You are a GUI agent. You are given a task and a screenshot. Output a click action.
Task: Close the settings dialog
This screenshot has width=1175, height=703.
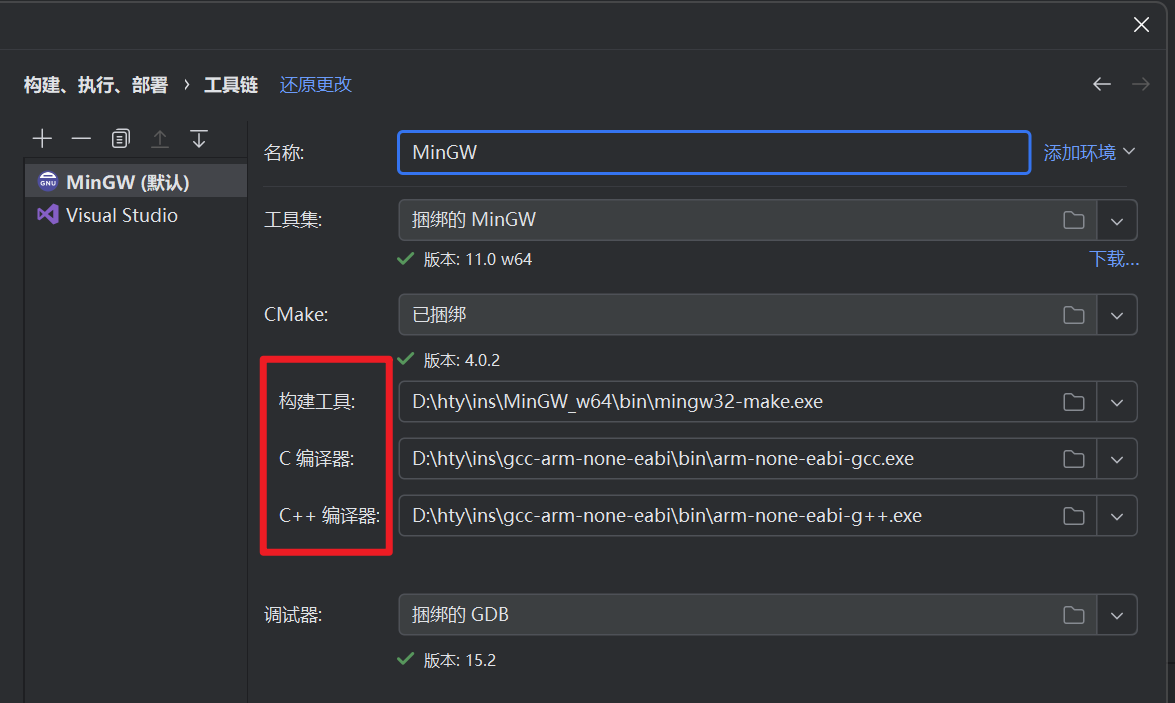click(1141, 25)
